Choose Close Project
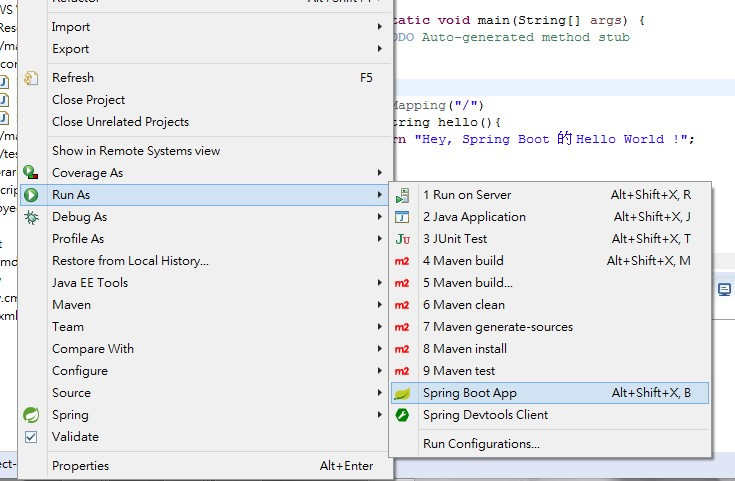The height and width of the screenshot is (481, 735). click(x=205, y=100)
